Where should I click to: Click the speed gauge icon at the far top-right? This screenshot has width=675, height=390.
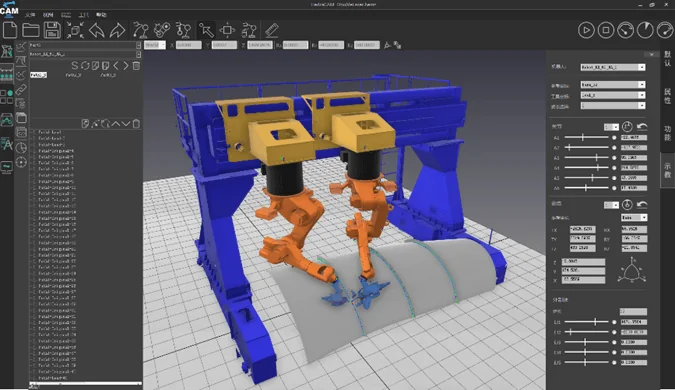(x=665, y=30)
